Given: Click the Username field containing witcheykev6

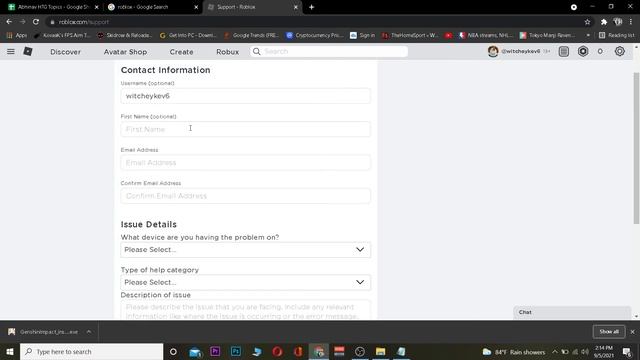Looking at the screenshot, I should coord(245,96).
